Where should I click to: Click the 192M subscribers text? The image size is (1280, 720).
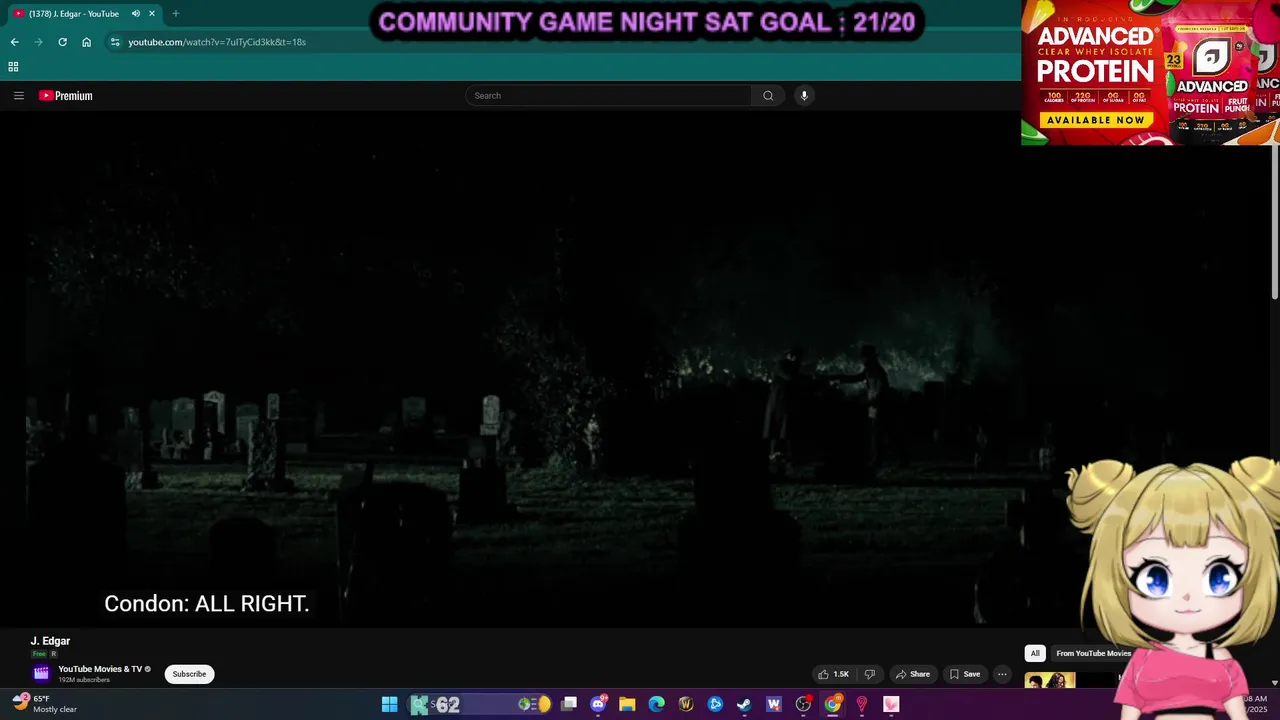84,680
